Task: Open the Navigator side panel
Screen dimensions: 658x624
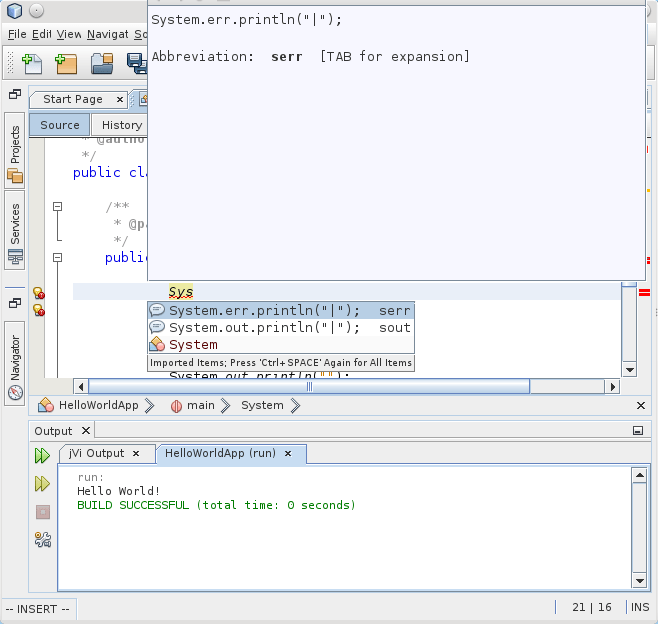Action: click(15, 363)
